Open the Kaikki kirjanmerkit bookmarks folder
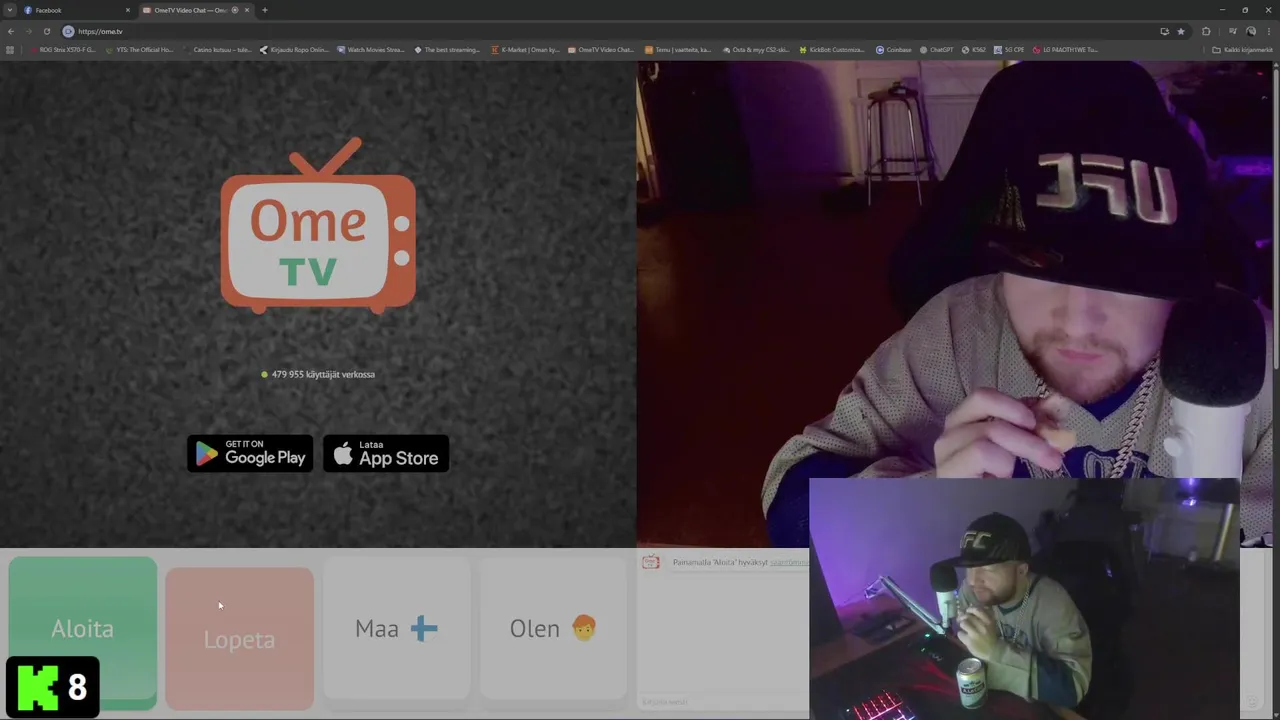Image resolution: width=1280 pixels, height=720 pixels. (x=1242, y=49)
